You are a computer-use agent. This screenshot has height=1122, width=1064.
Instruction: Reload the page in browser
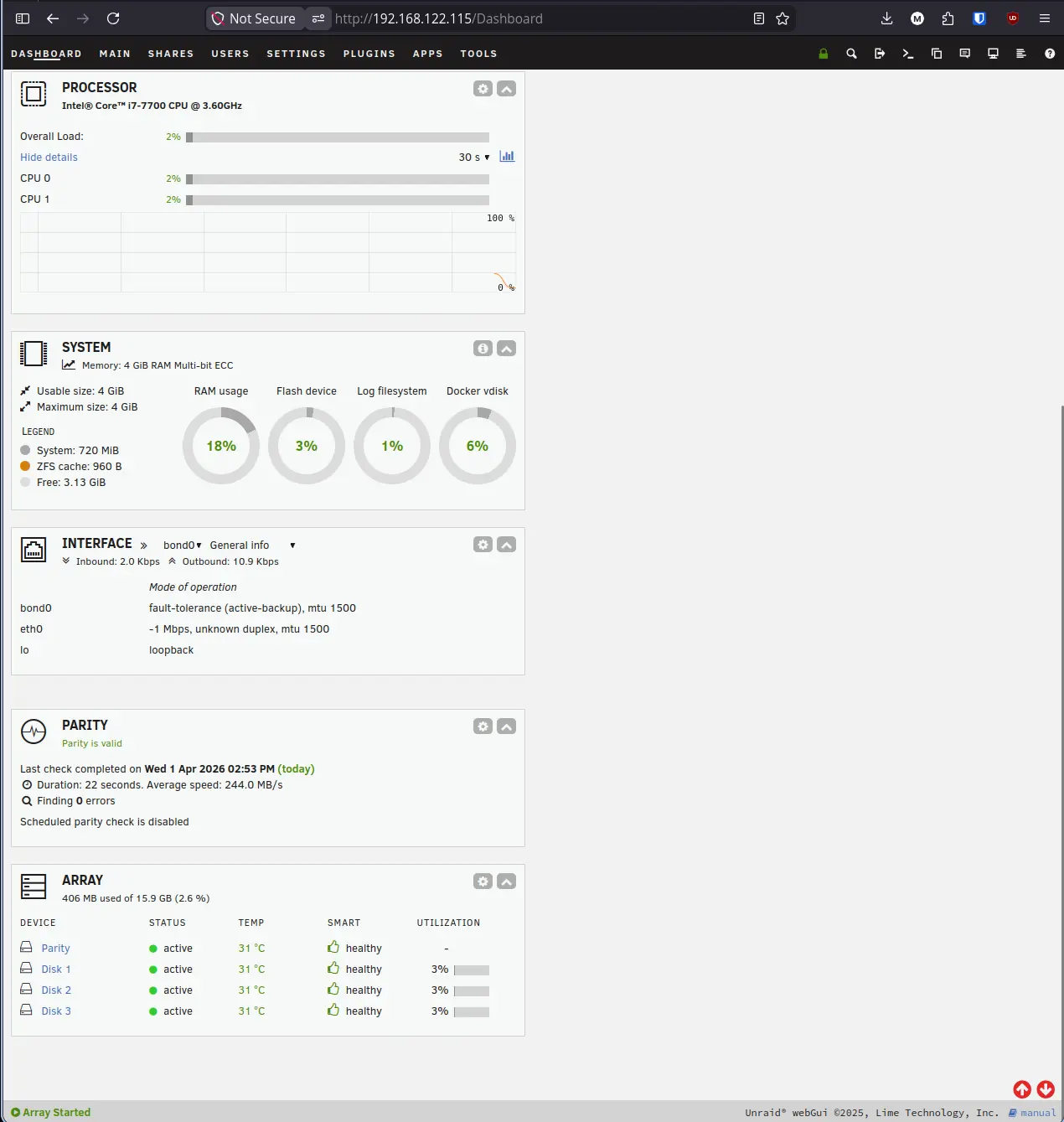coord(113,18)
